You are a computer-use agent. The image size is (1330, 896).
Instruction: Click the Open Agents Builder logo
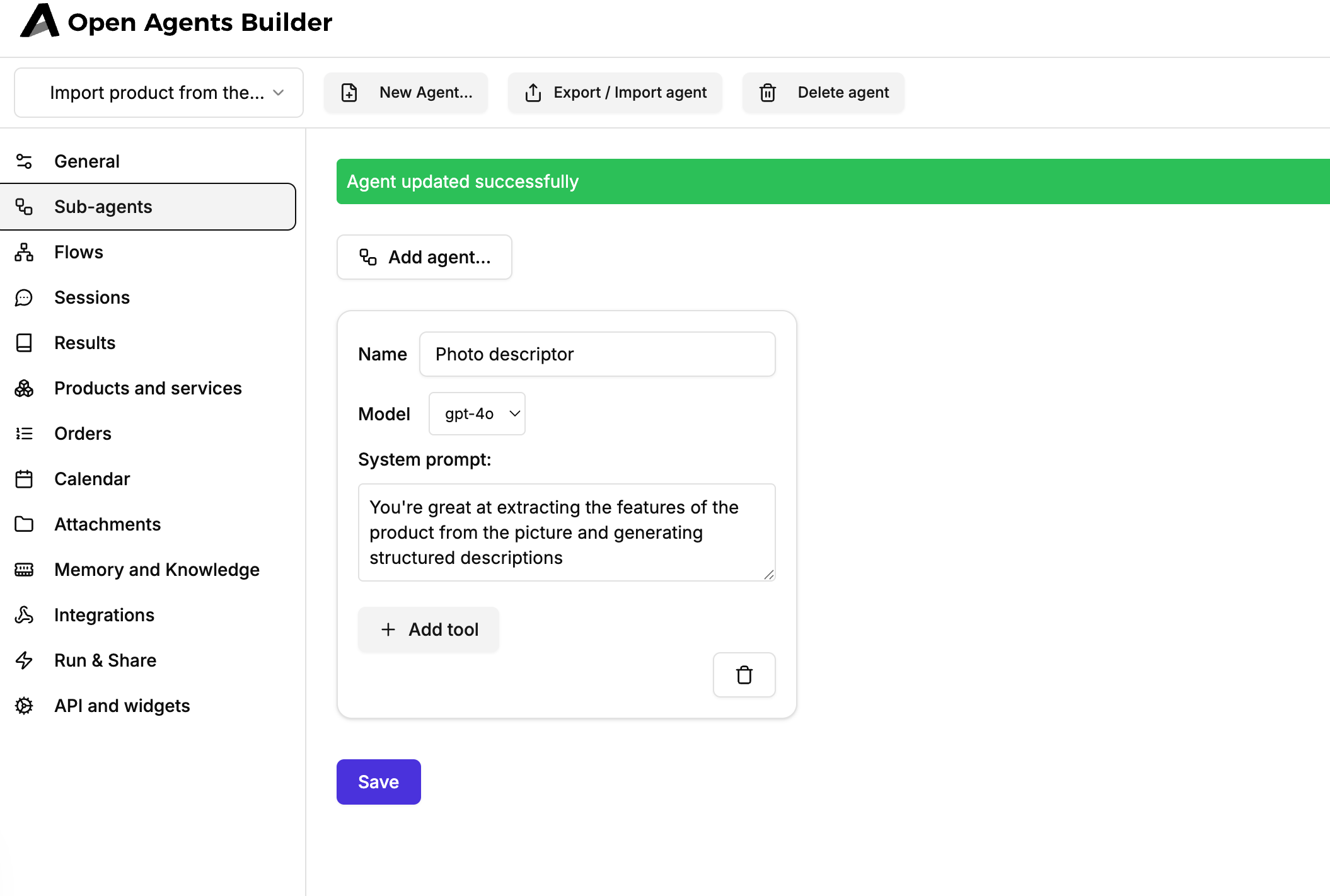(x=40, y=21)
